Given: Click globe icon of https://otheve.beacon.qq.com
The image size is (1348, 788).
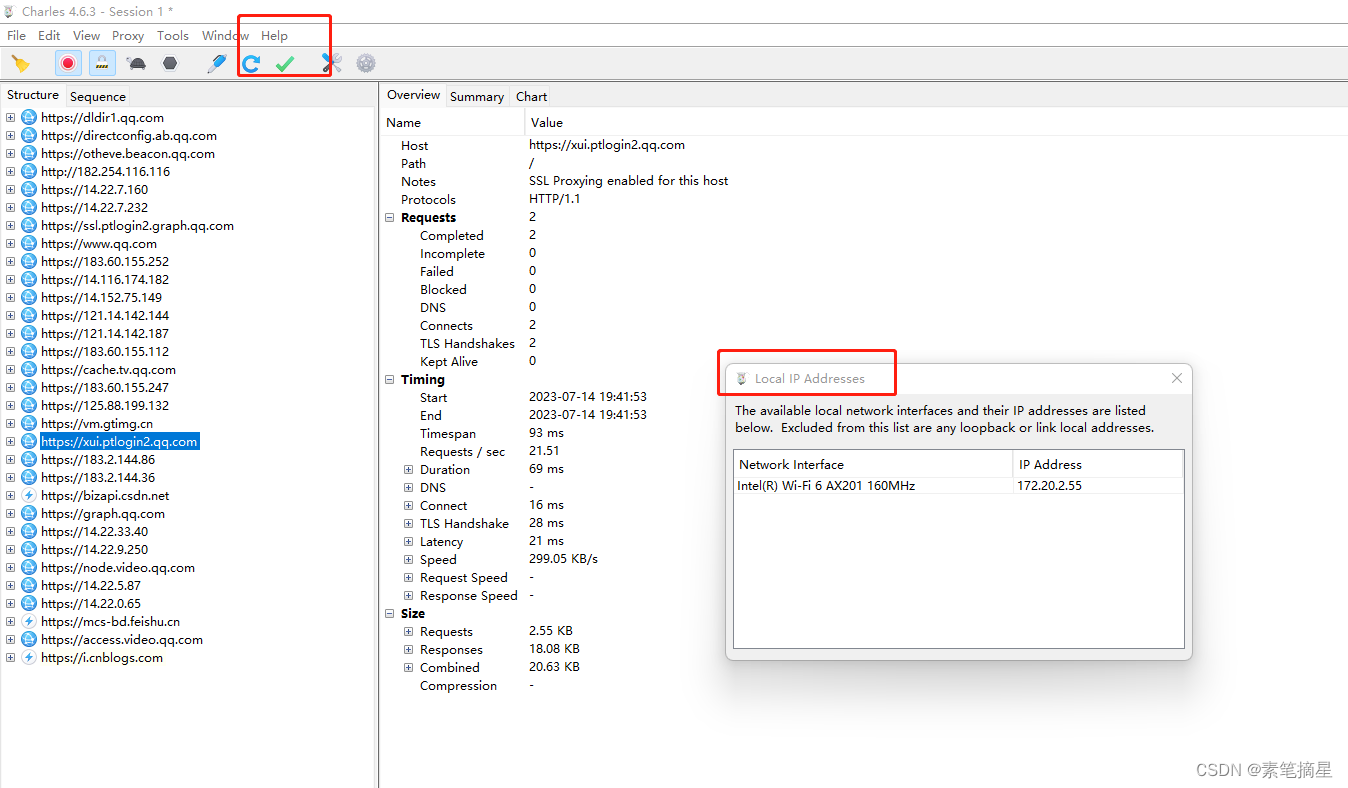Looking at the screenshot, I should 29,153.
